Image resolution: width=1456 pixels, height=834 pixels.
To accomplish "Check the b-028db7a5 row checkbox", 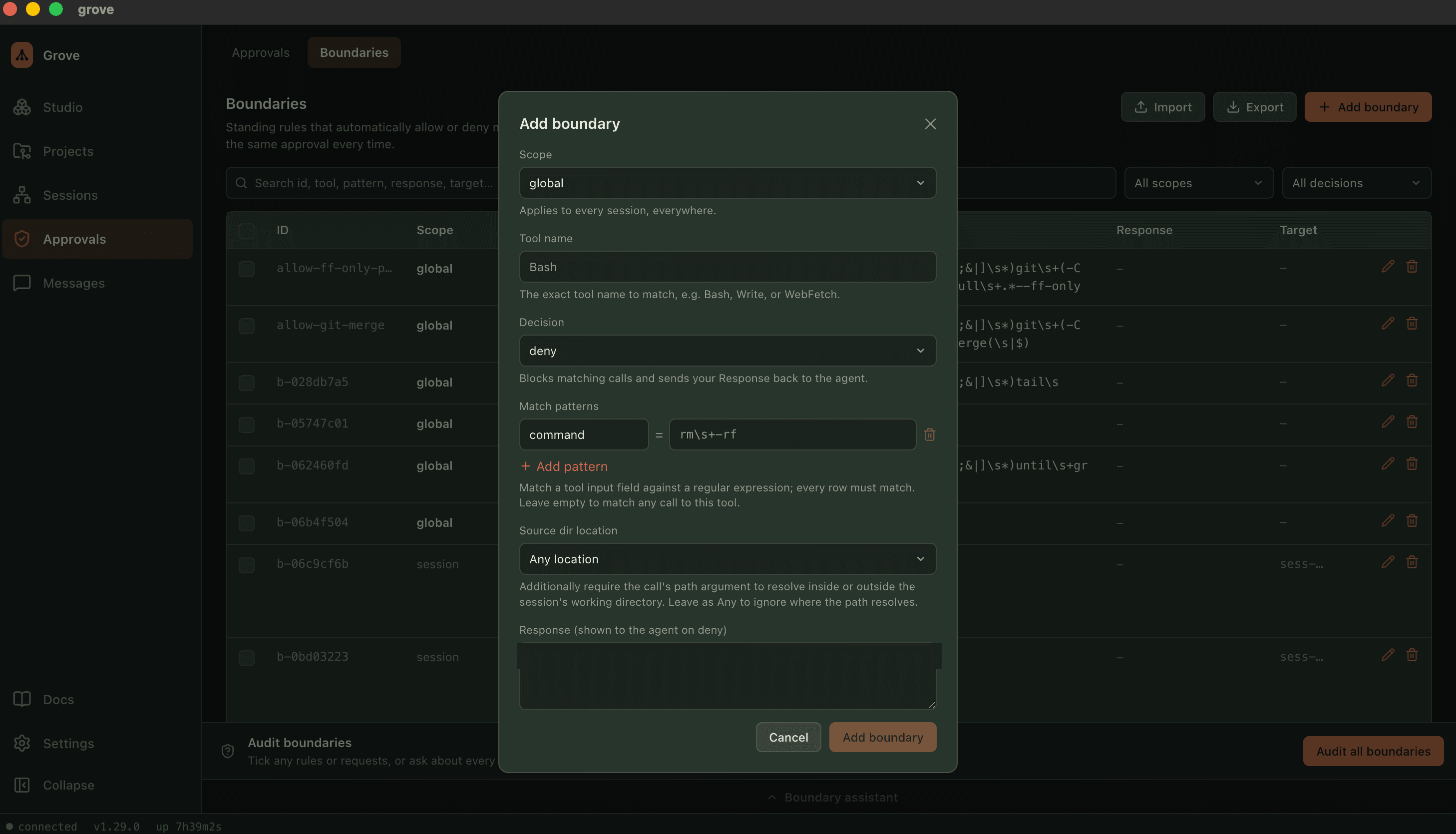I will coord(247,383).
